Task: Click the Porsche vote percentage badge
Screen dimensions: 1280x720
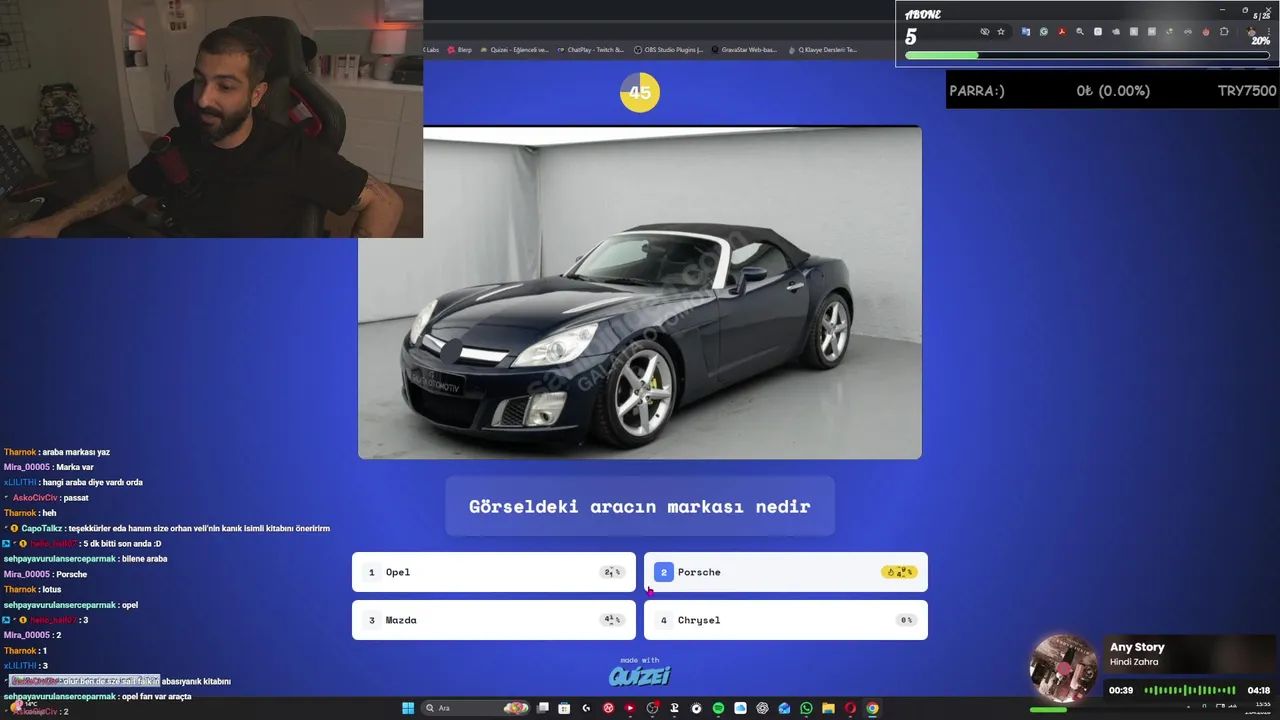Action: click(899, 572)
